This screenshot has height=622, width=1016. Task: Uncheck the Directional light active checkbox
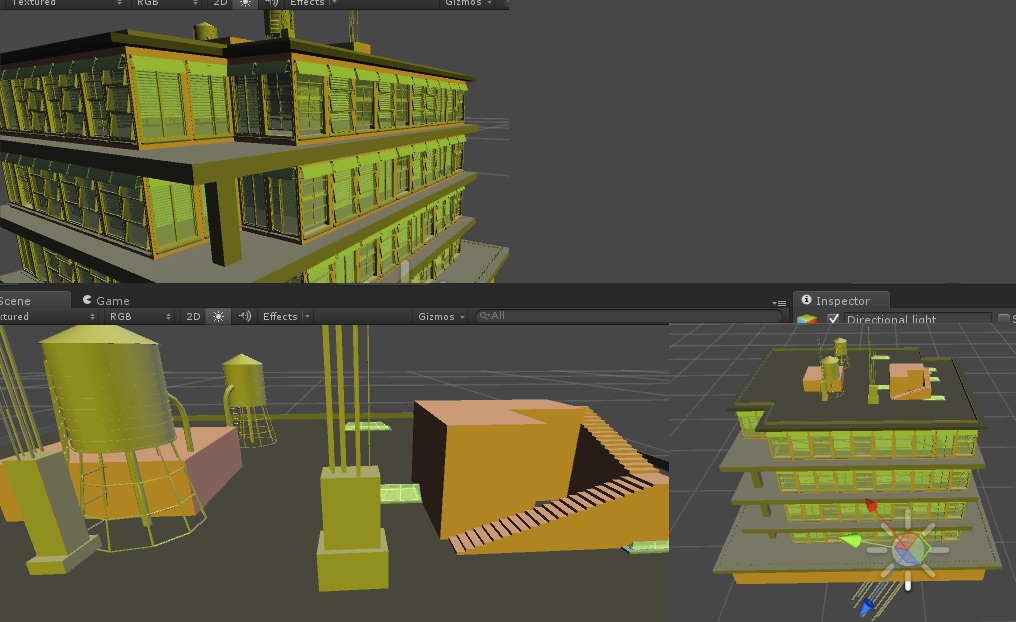click(x=833, y=319)
